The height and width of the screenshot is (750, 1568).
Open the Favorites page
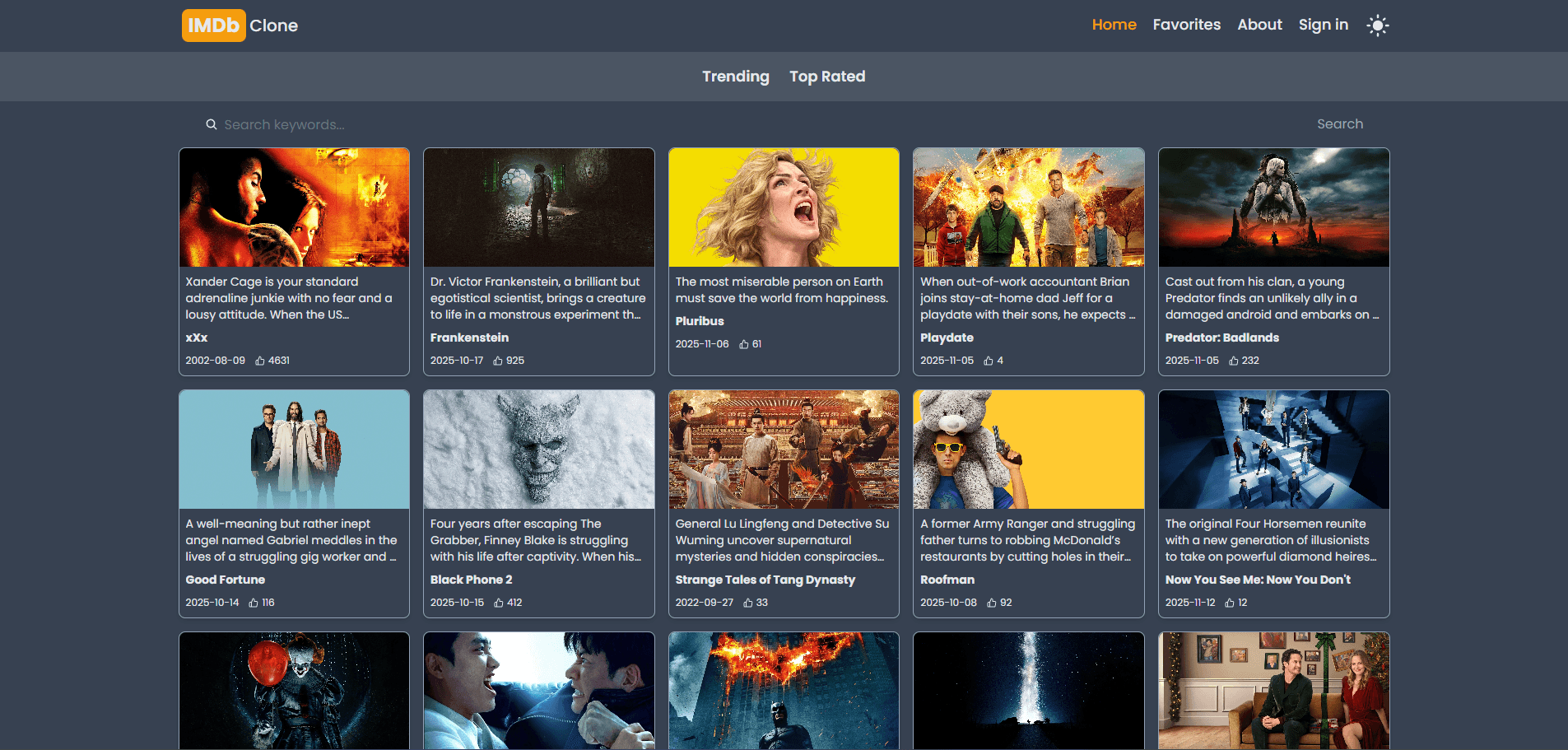pyautogui.click(x=1186, y=25)
